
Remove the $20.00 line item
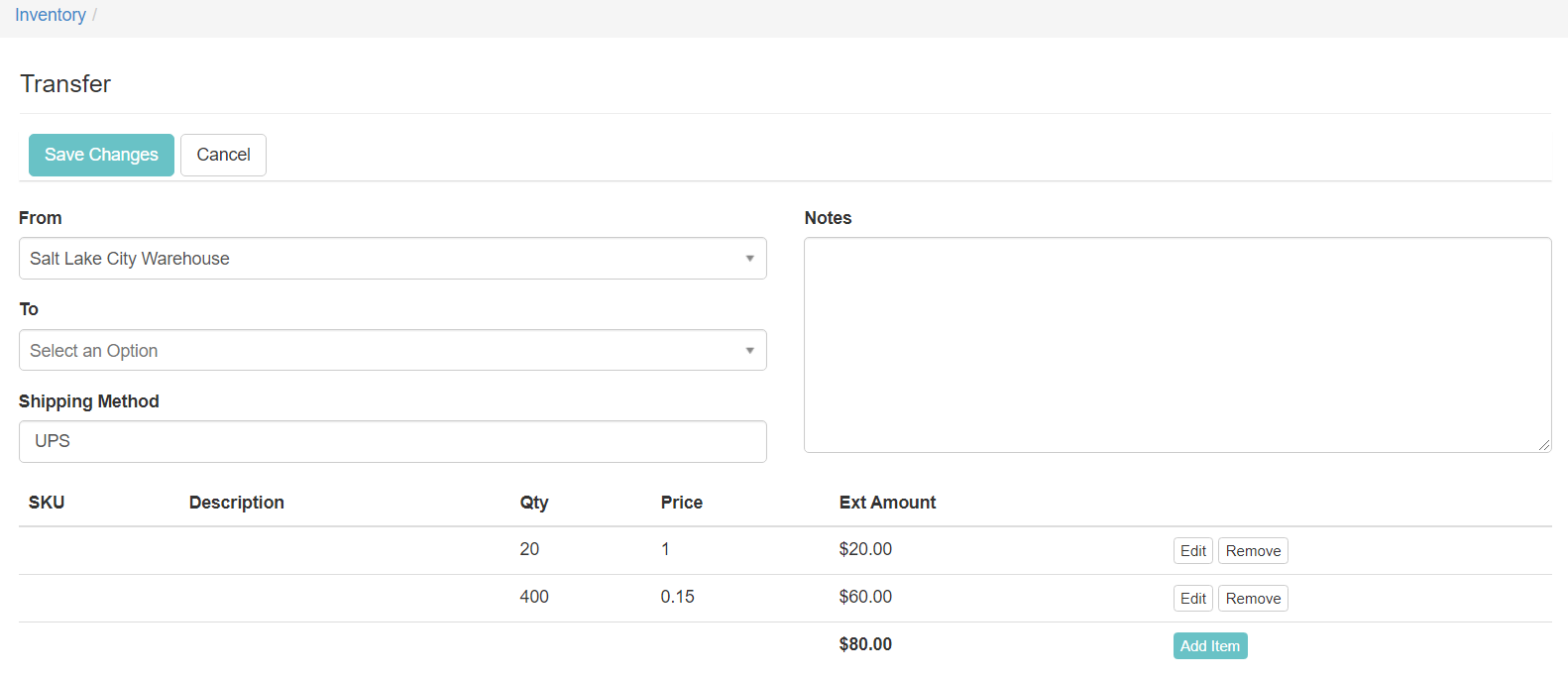pos(1253,551)
